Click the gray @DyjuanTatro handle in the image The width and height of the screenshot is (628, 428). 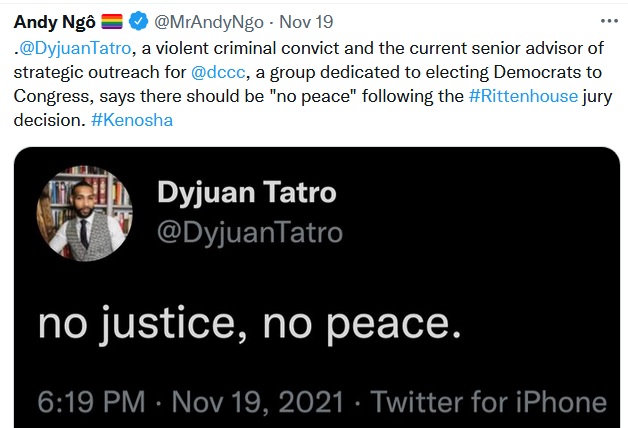(250, 232)
